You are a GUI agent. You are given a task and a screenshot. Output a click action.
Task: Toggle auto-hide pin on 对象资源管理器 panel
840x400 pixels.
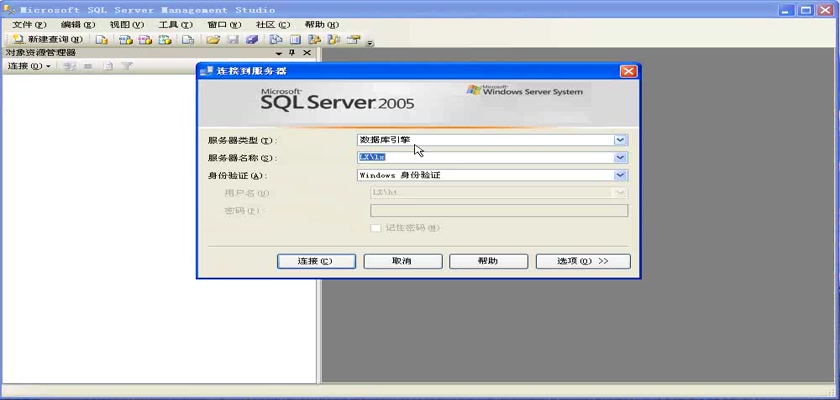click(292, 52)
